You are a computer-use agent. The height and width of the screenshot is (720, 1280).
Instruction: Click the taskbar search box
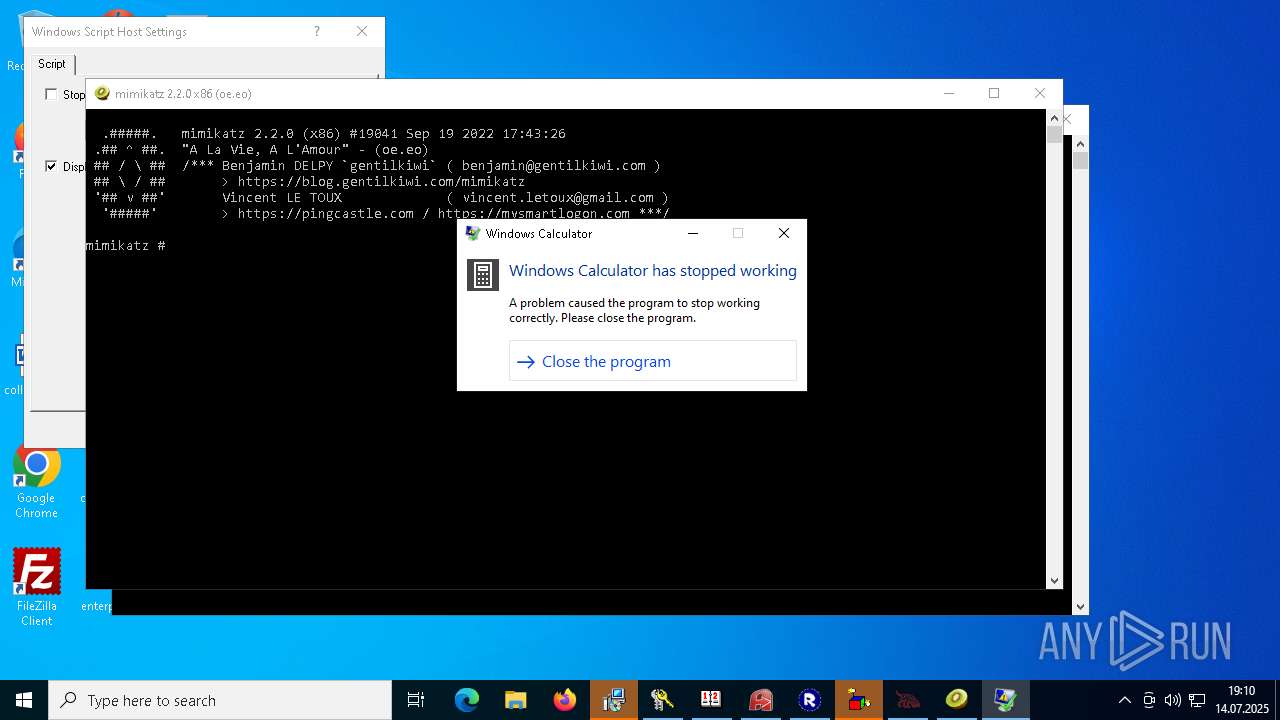220,700
